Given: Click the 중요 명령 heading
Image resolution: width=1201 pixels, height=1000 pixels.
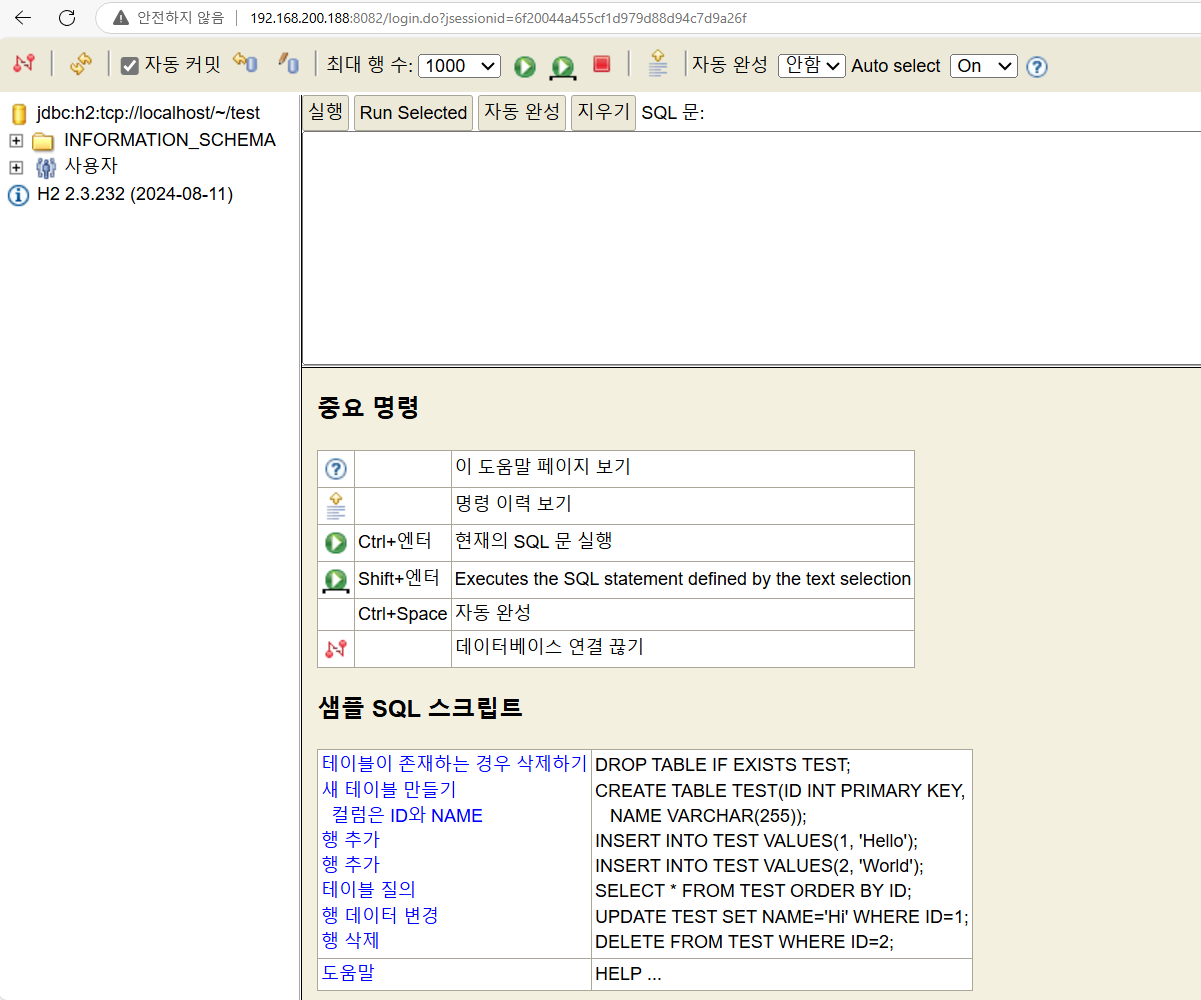Looking at the screenshot, I should [368, 408].
